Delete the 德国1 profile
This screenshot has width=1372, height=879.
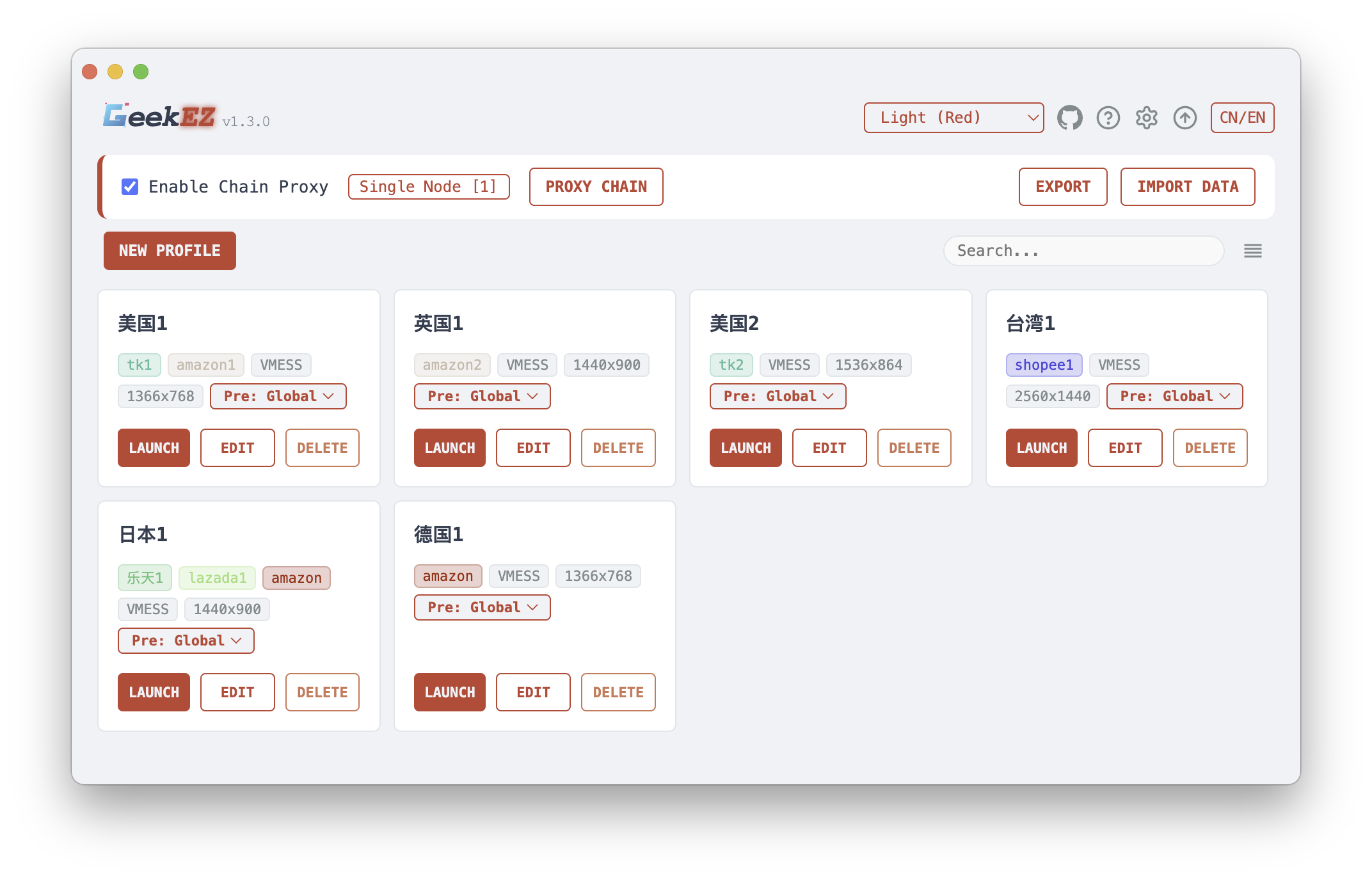tap(618, 692)
